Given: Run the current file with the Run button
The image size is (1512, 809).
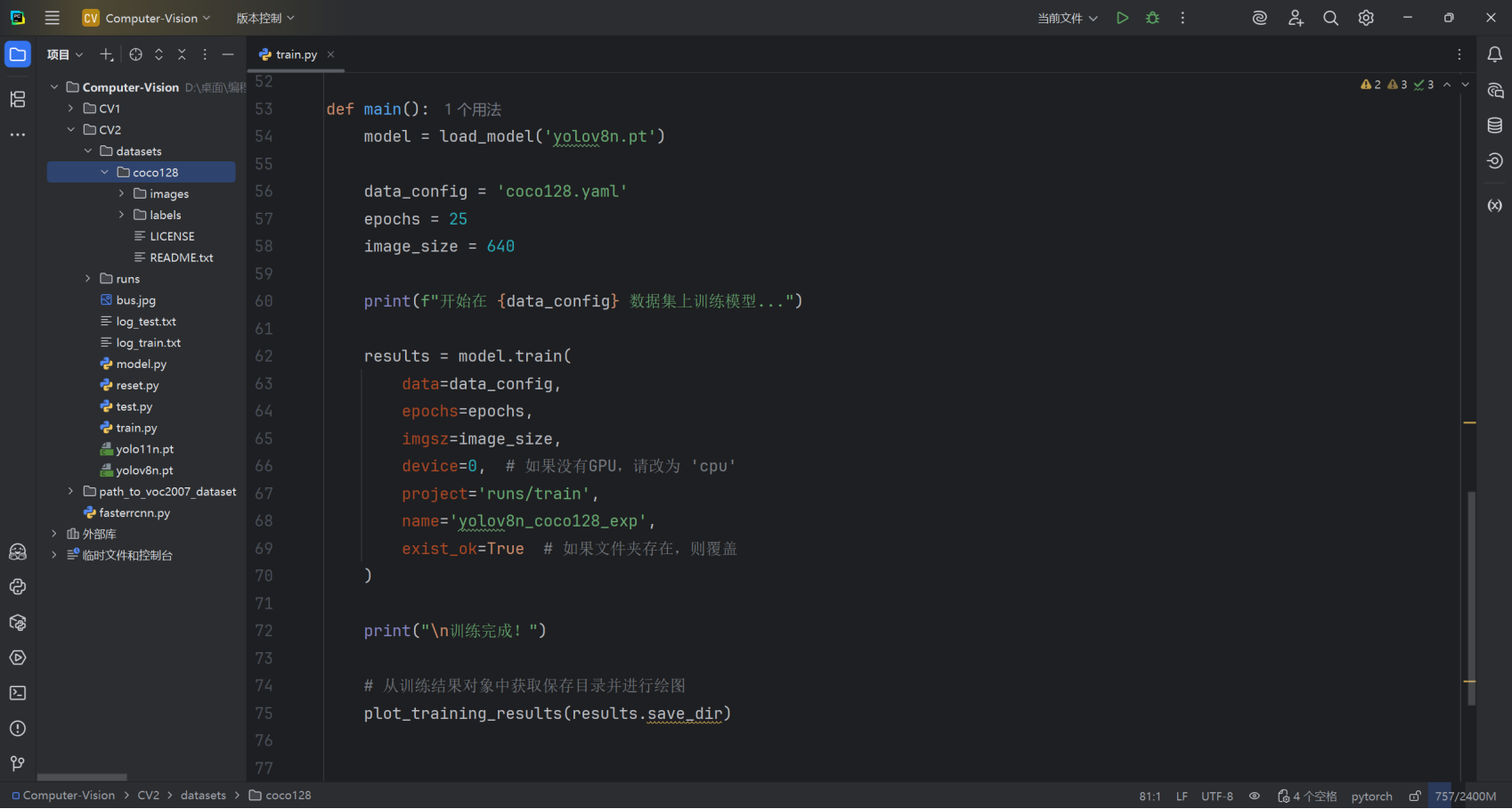Looking at the screenshot, I should coord(1122,18).
